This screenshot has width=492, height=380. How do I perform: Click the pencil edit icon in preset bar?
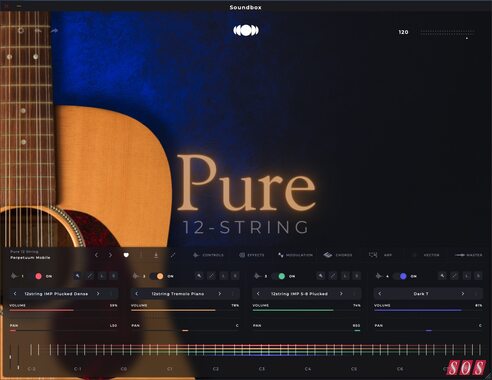[173, 255]
